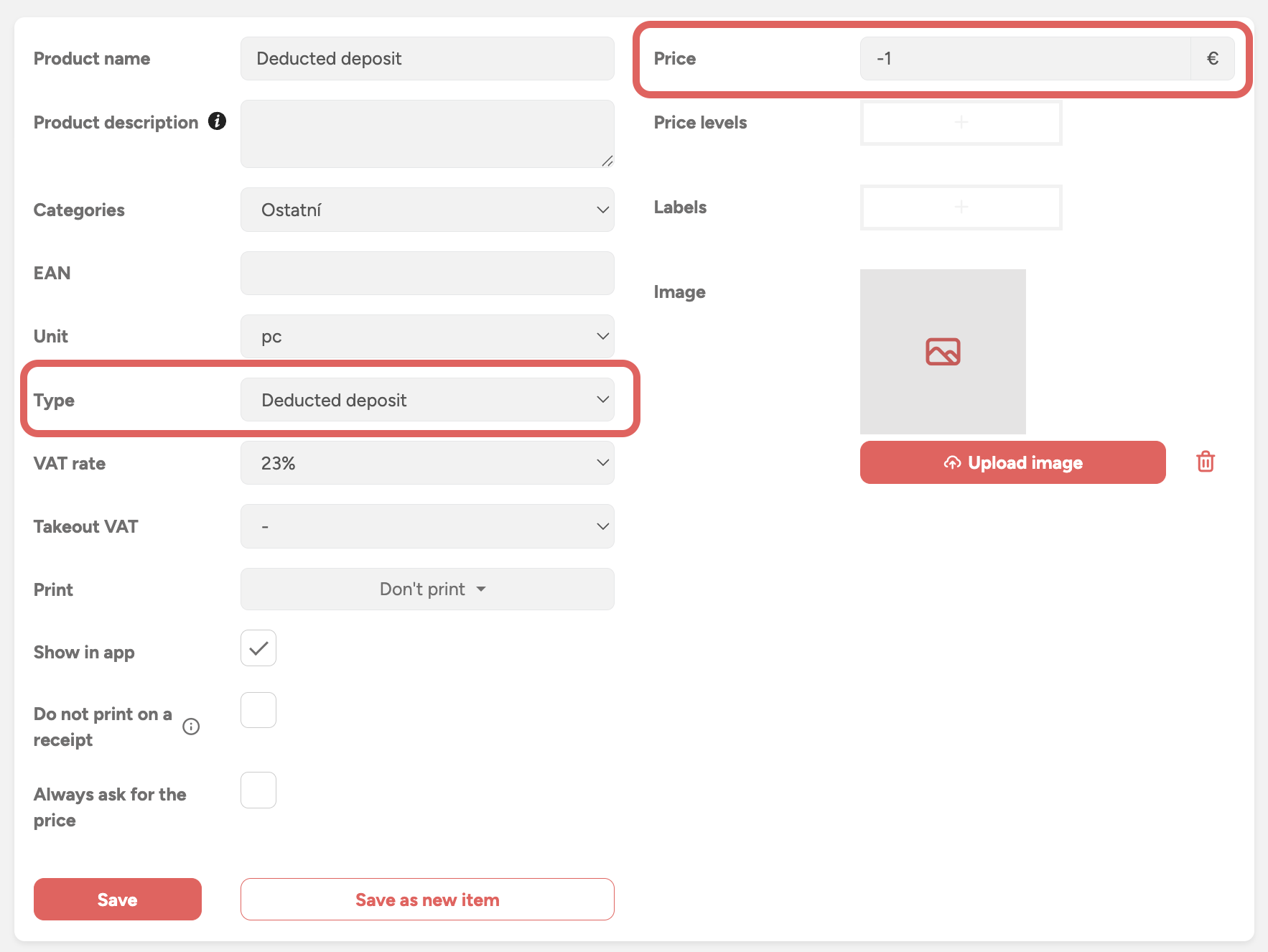
Task: Click the EAN input field
Action: [x=427, y=273]
